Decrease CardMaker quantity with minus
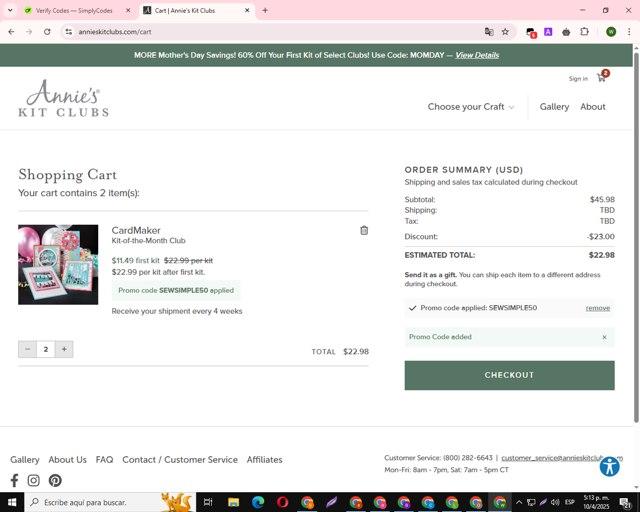Viewport: 640px width, 512px height. pyautogui.click(x=27, y=349)
